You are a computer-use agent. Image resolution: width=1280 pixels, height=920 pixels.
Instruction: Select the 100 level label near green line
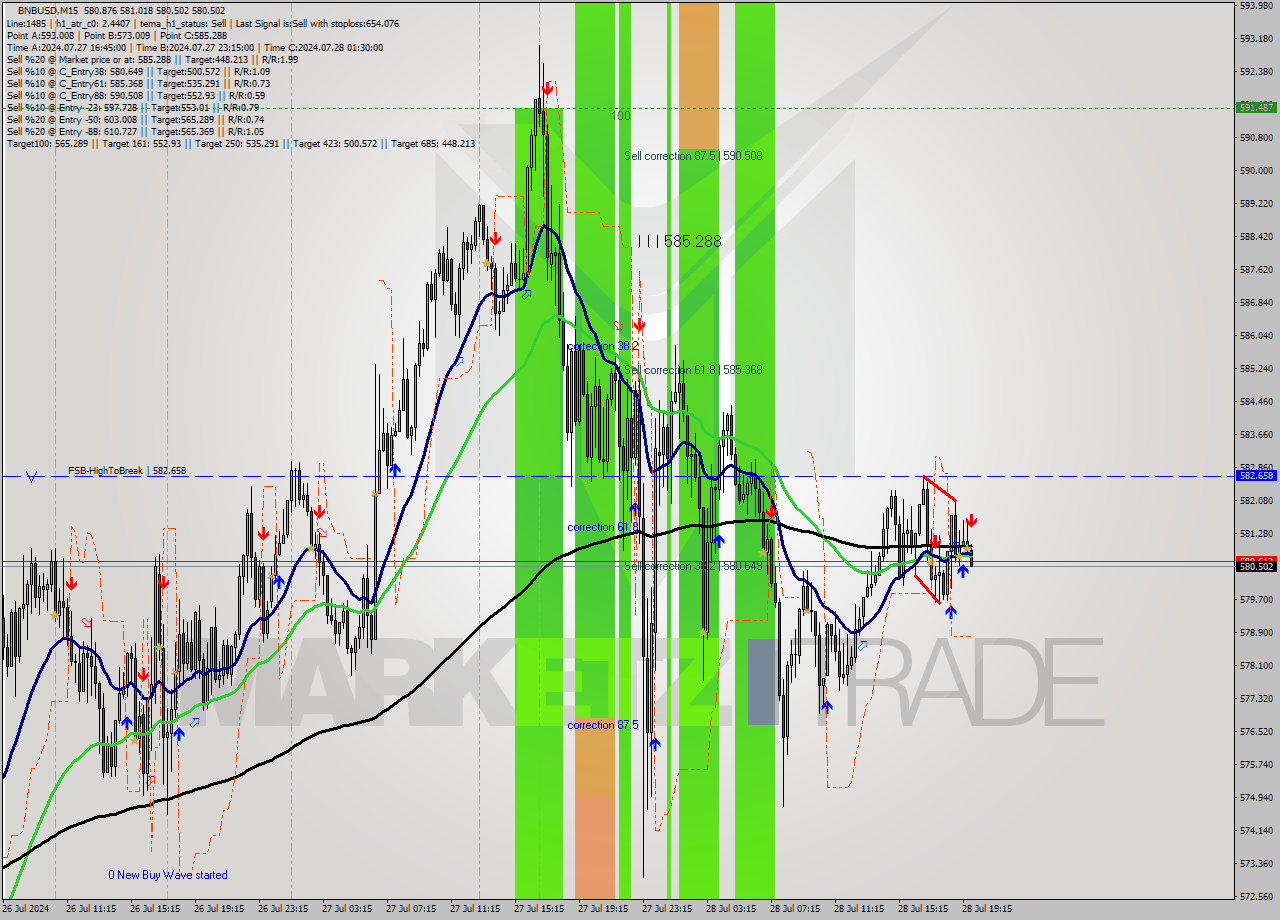pyautogui.click(x=621, y=116)
